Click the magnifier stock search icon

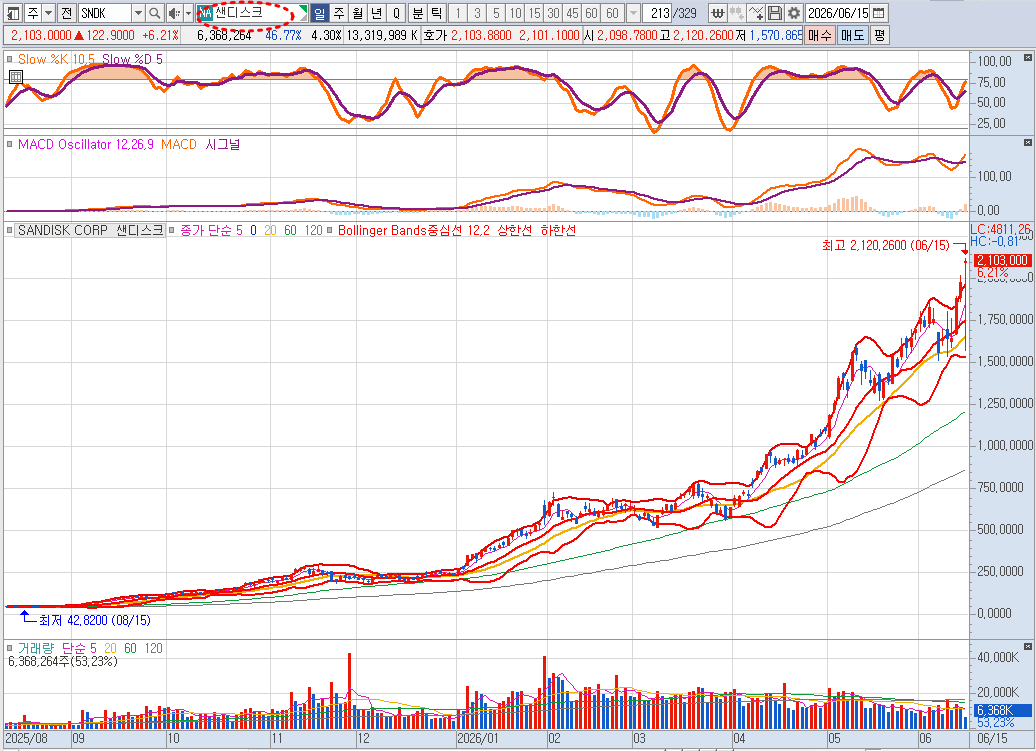155,13
